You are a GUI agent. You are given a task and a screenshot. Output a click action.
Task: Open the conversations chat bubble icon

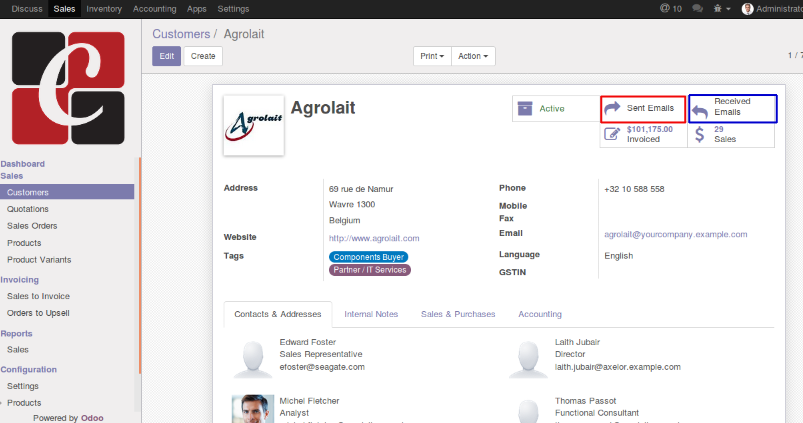coord(698,8)
